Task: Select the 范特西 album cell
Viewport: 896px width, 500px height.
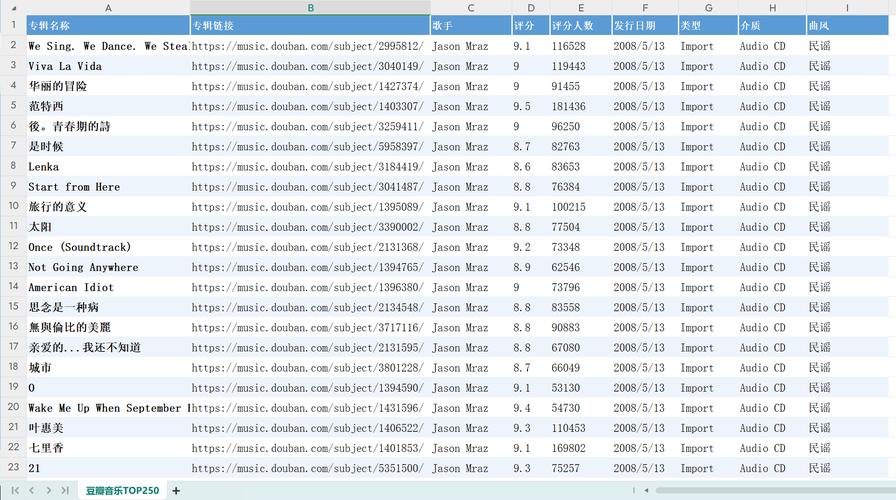Action: [x=108, y=106]
